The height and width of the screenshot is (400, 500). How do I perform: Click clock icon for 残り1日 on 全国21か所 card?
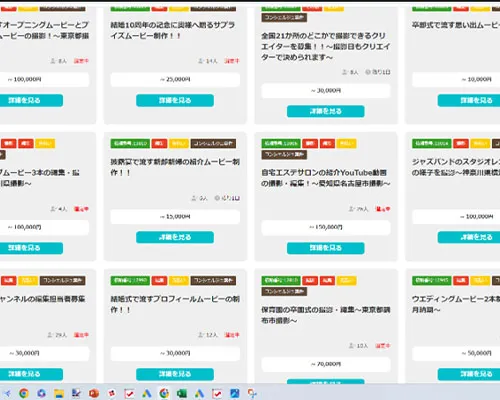coord(368,72)
